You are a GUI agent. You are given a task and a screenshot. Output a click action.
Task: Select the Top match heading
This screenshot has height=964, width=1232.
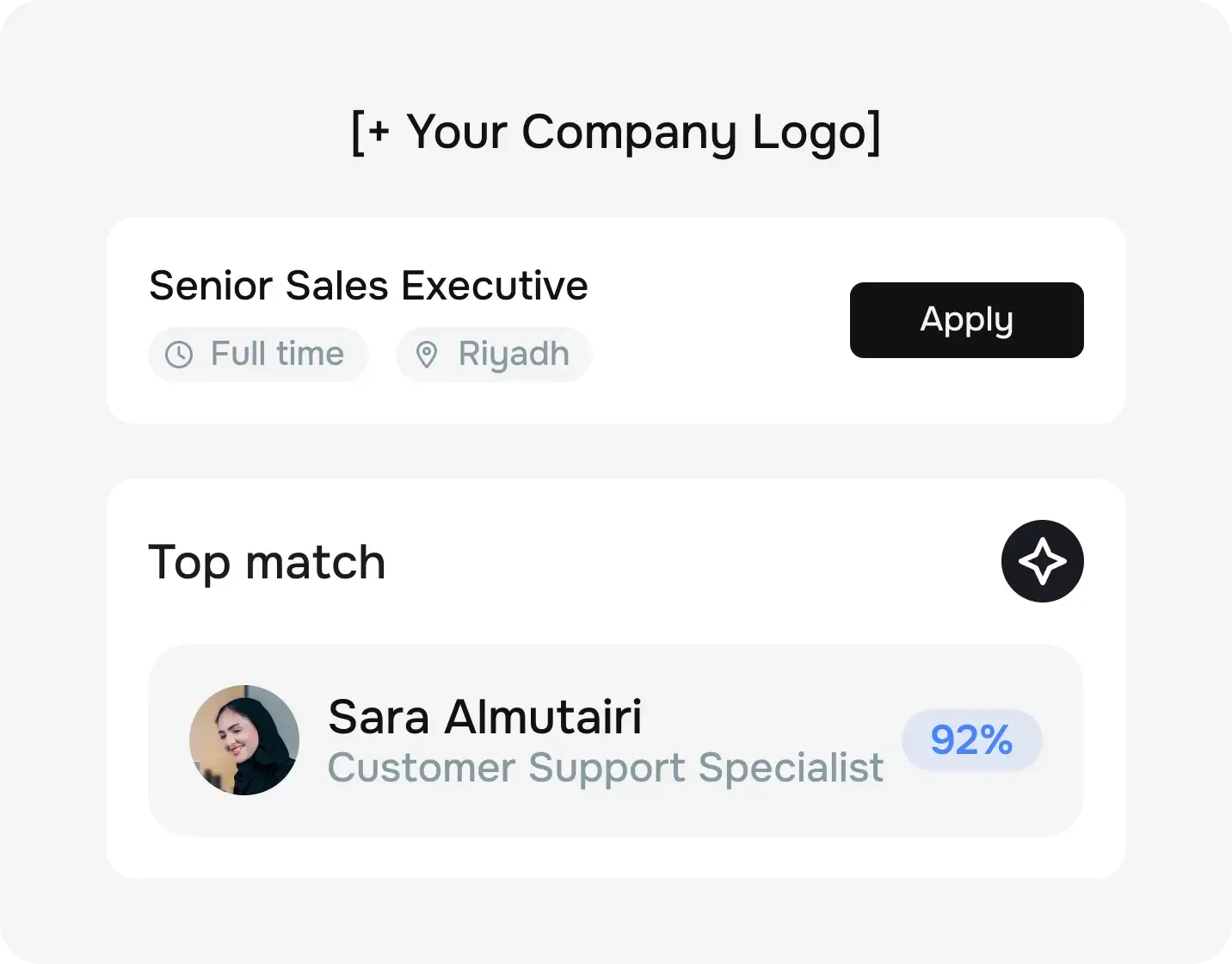pos(267,562)
